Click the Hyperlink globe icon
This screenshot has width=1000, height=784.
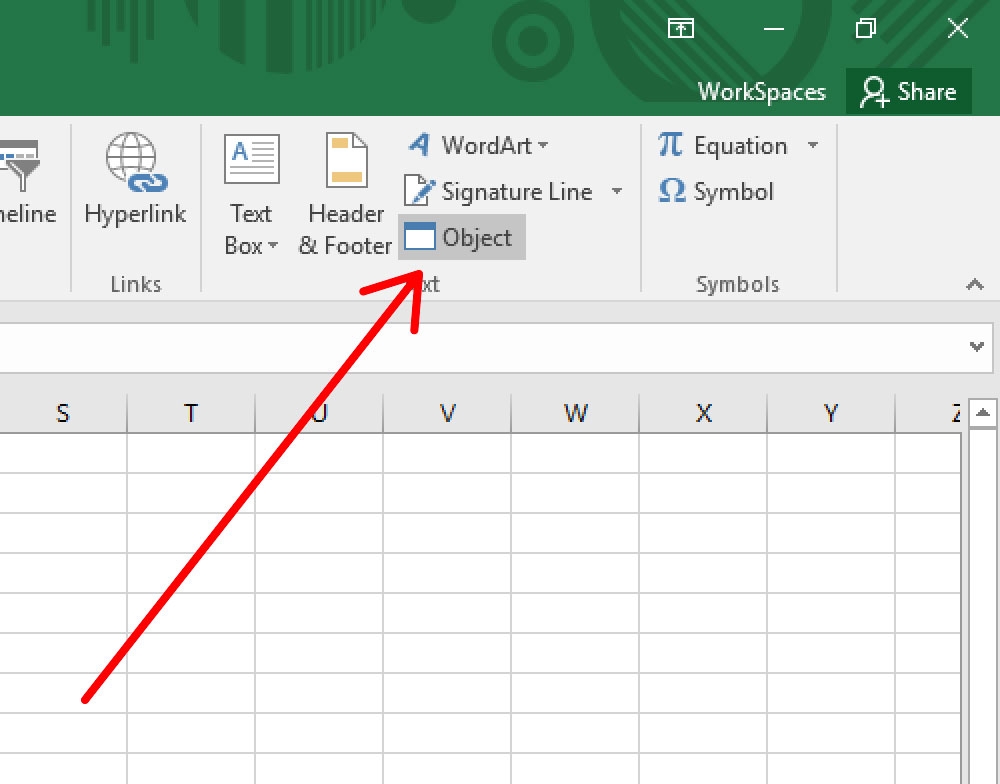tap(136, 162)
